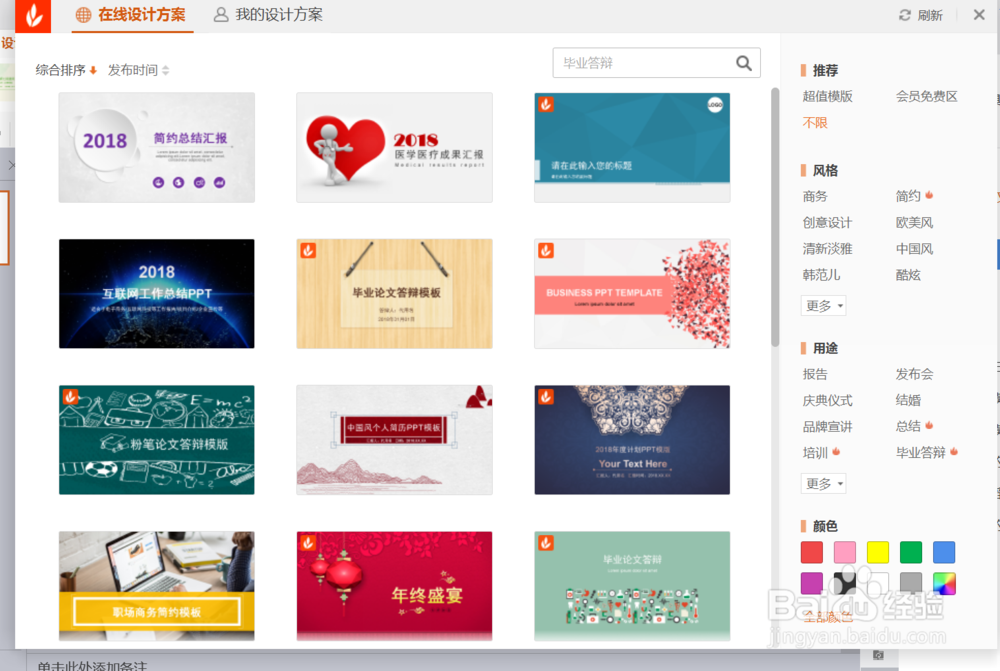Click the multicolor rainbow swatch icon
This screenshot has width=1000, height=671.
point(944,582)
